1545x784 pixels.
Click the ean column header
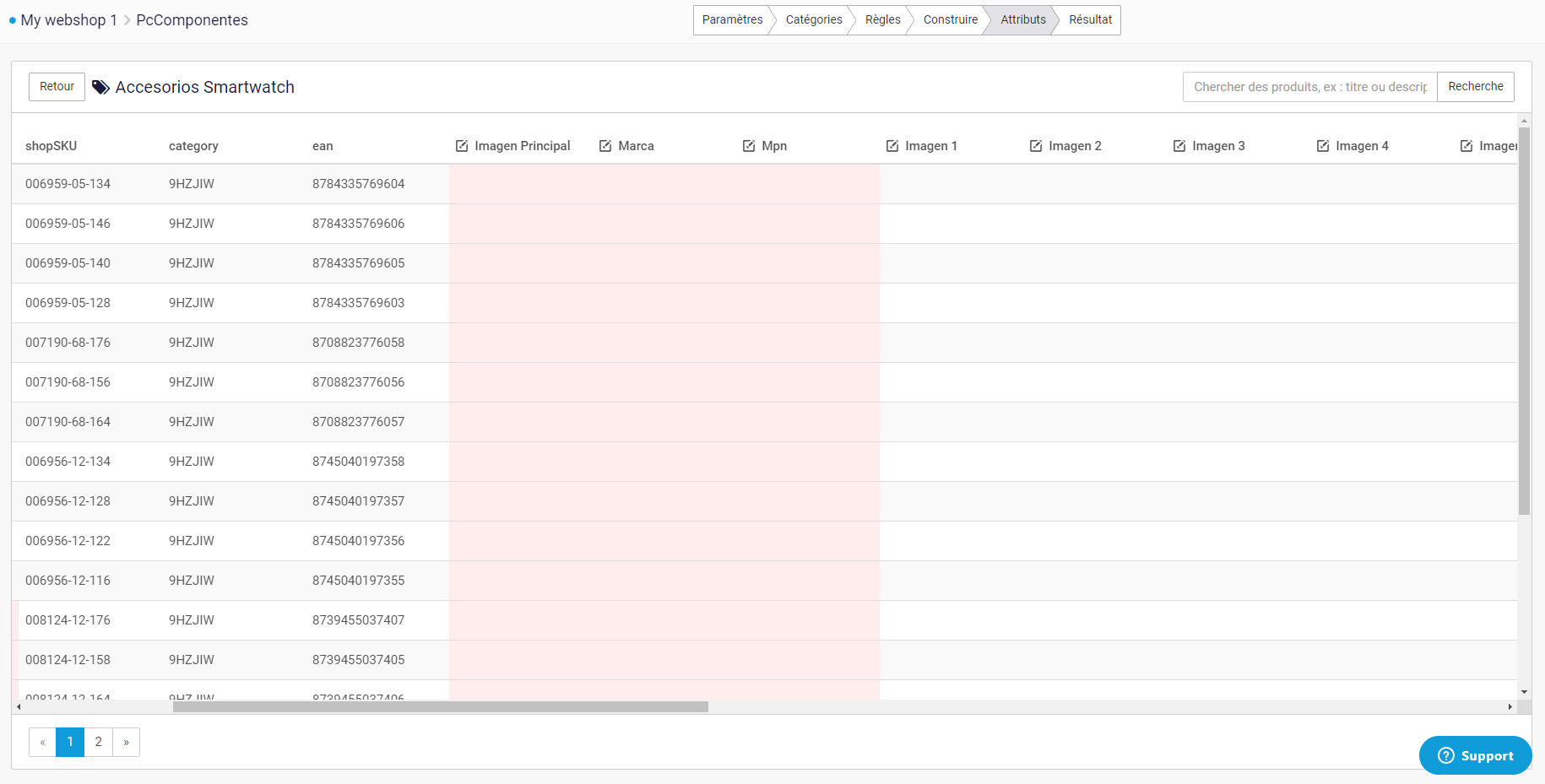323,146
